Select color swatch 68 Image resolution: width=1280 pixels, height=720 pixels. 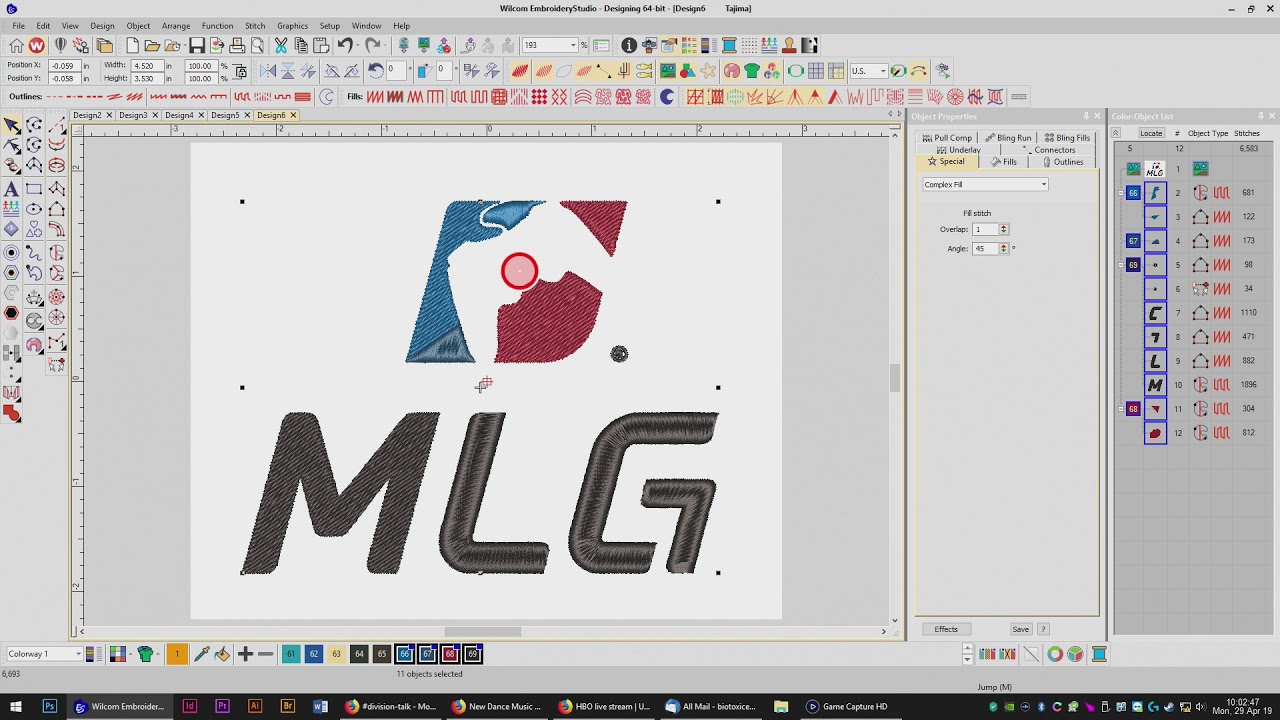click(x=450, y=654)
